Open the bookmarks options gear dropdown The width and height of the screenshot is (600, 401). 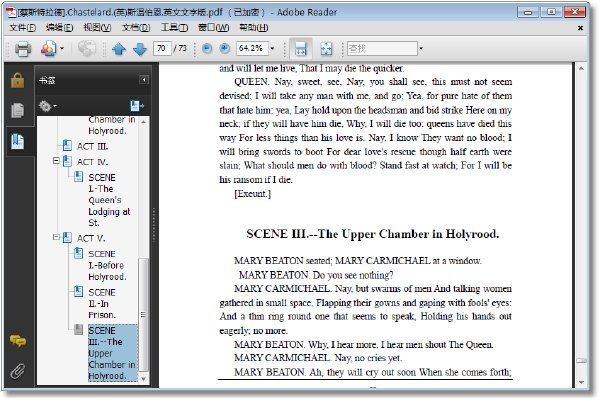(x=47, y=106)
